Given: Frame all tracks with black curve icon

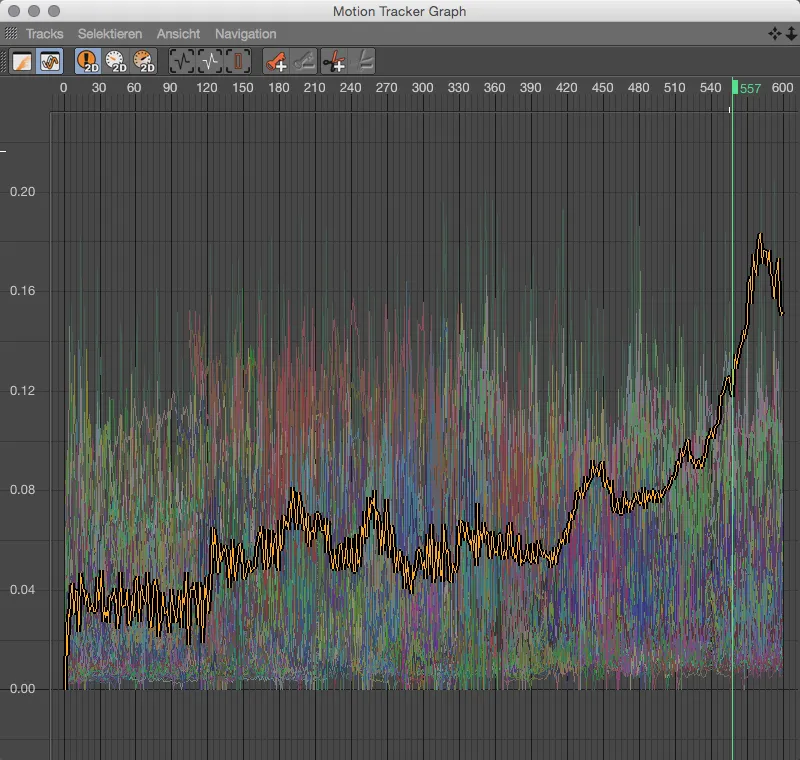Looking at the screenshot, I should [182, 62].
